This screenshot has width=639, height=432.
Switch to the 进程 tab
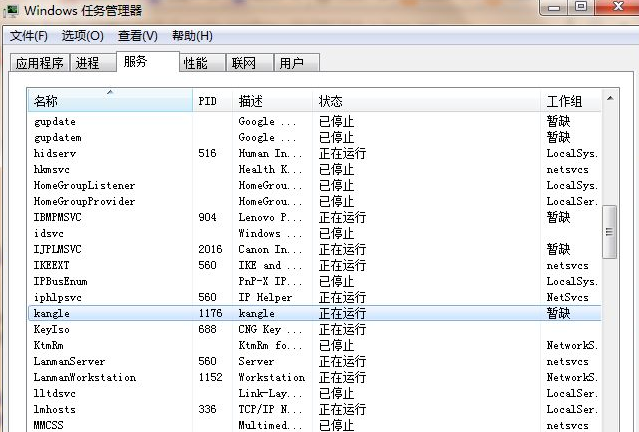coord(93,63)
